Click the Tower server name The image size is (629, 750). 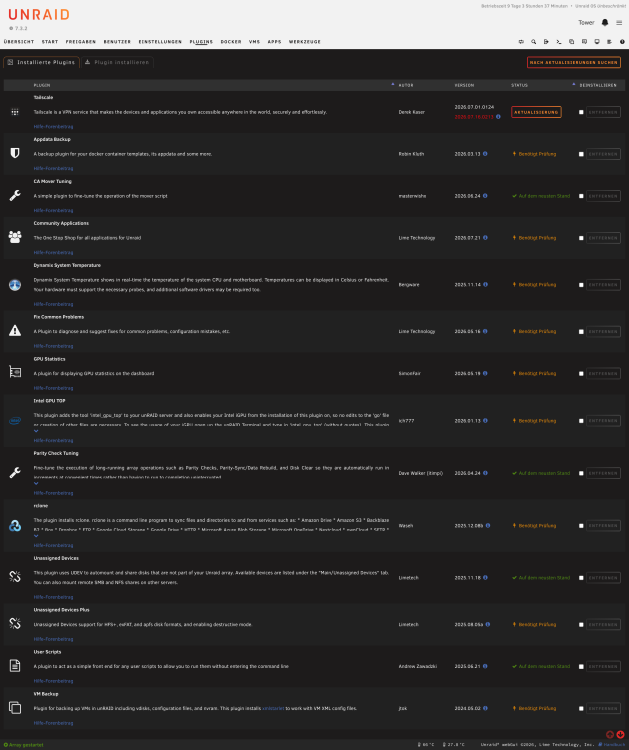point(586,22)
